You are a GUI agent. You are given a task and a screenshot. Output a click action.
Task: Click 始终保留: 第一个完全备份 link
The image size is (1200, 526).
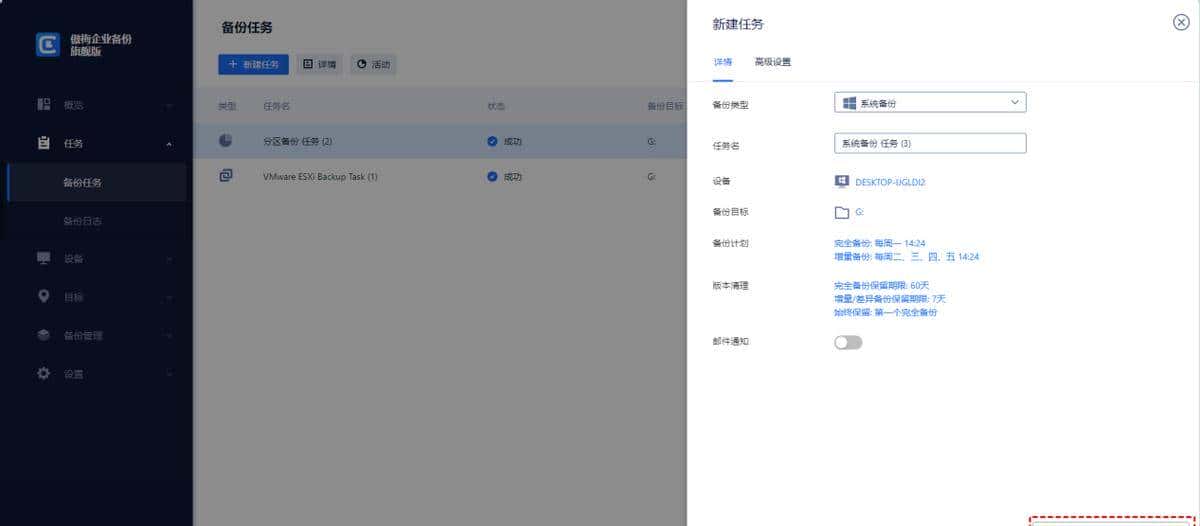[885, 313]
